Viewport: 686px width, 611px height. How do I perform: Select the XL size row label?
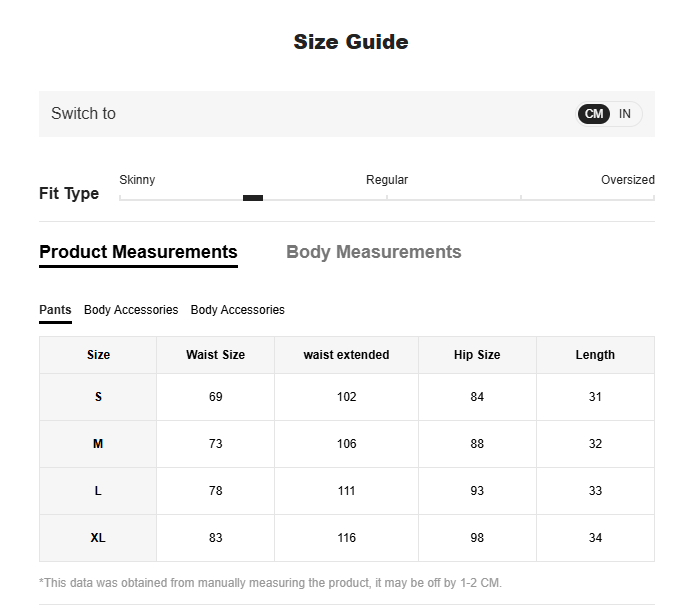tap(98, 538)
